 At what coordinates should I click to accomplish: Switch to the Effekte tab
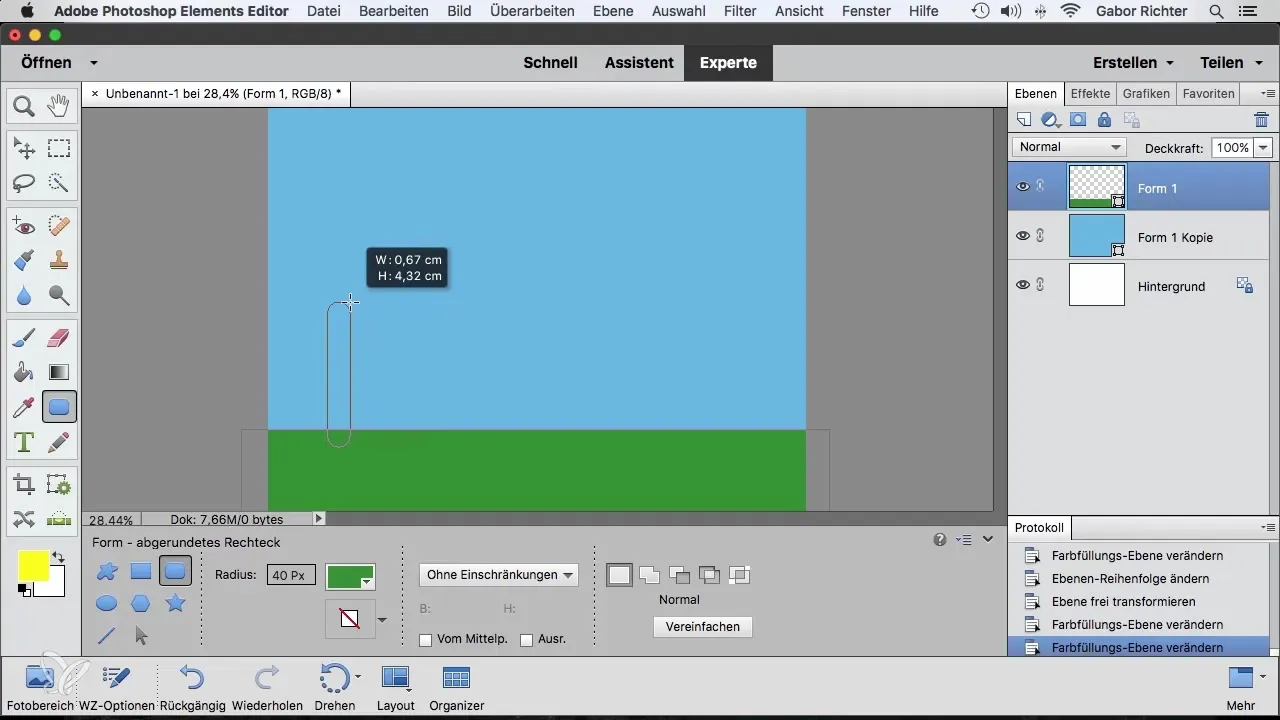coord(1090,93)
